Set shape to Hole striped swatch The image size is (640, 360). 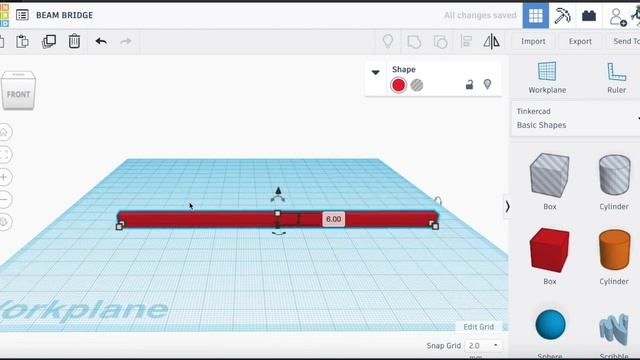coord(417,85)
